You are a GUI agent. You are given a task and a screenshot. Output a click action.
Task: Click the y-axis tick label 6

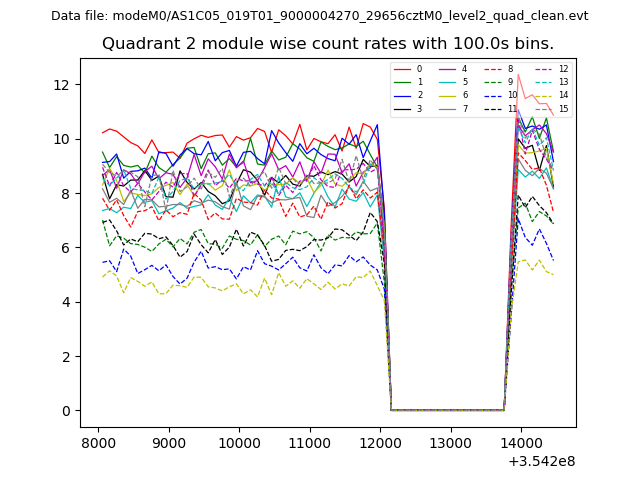pyautogui.click(x=65, y=248)
